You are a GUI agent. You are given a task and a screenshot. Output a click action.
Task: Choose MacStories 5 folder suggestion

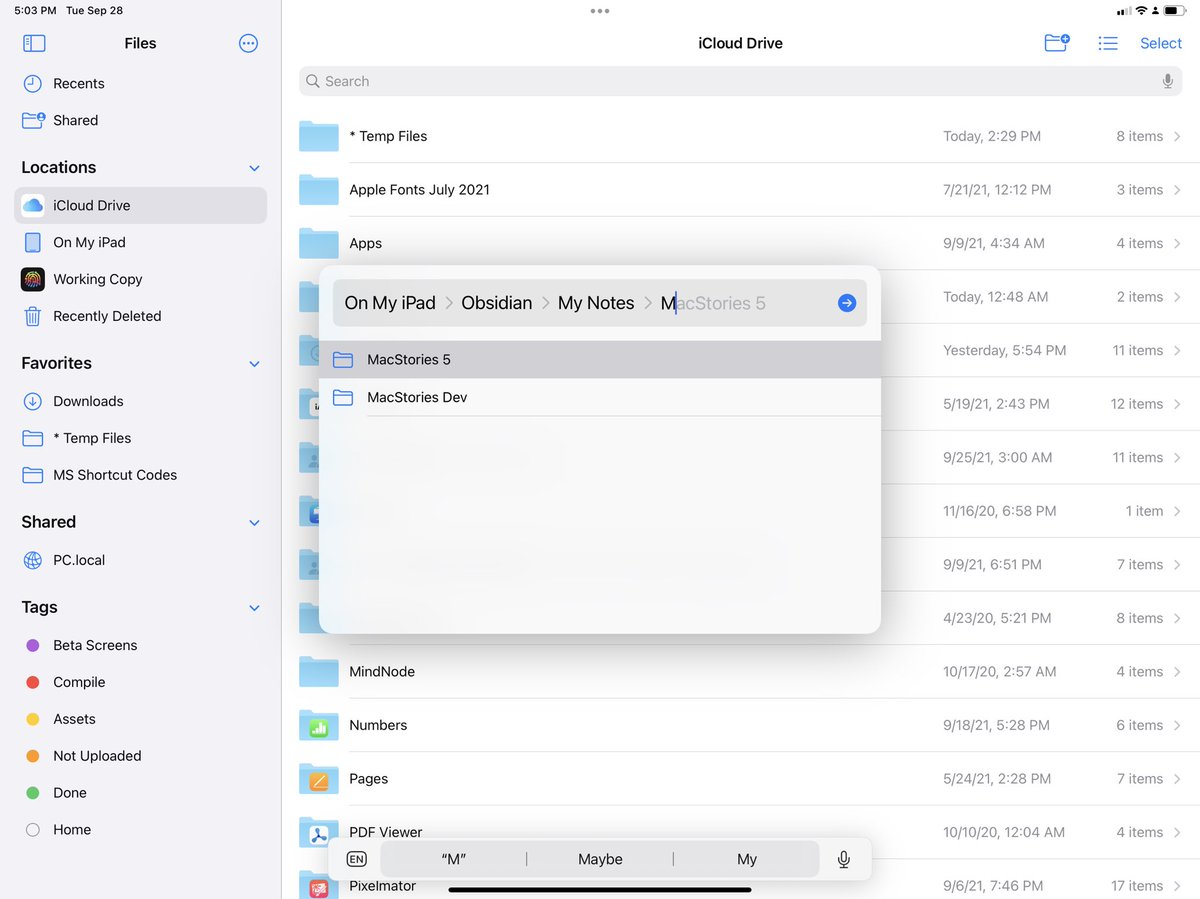pyautogui.click(x=600, y=360)
